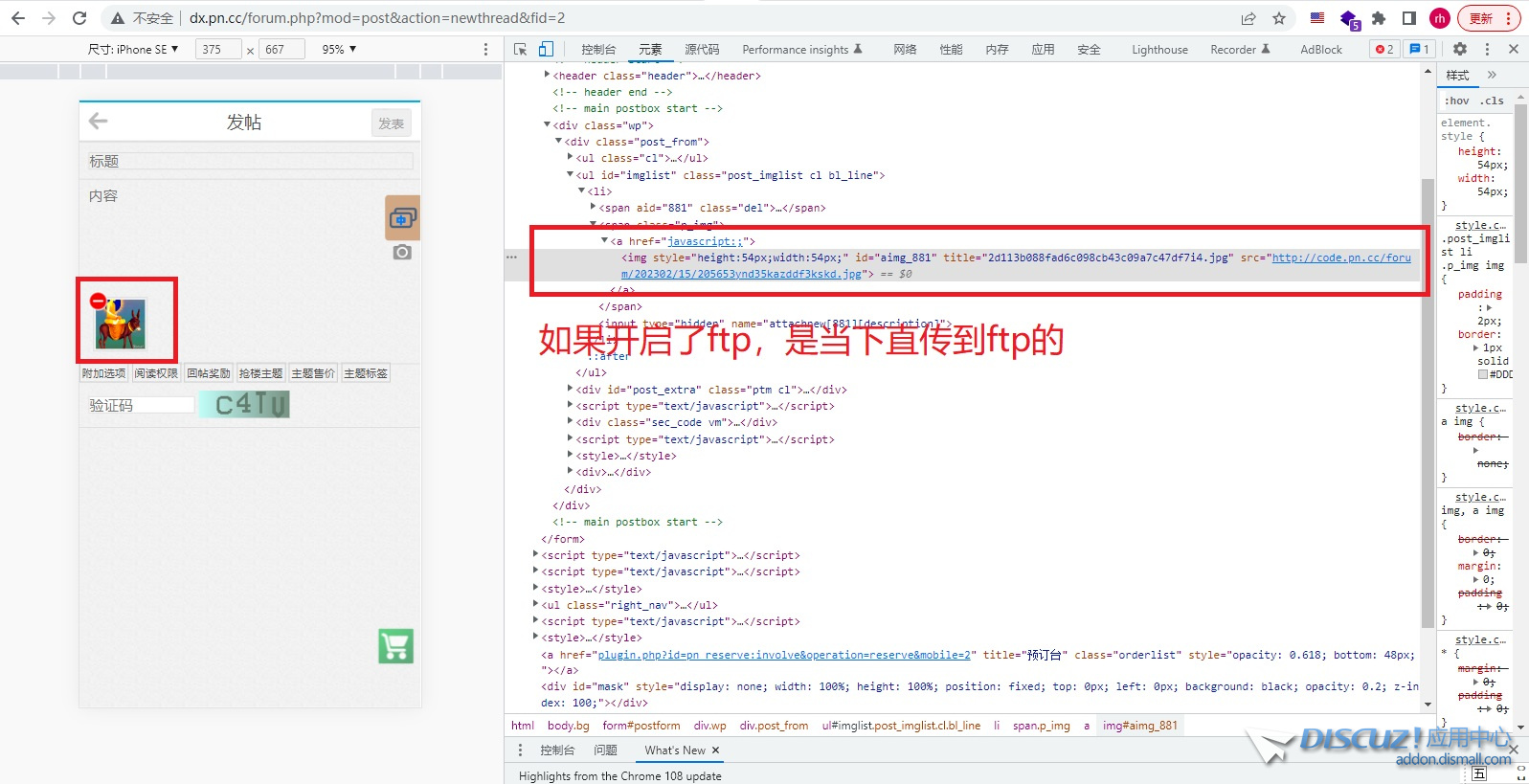Click the 标题 title input field
The width and height of the screenshot is (1529, 784).
pos(251,161)
